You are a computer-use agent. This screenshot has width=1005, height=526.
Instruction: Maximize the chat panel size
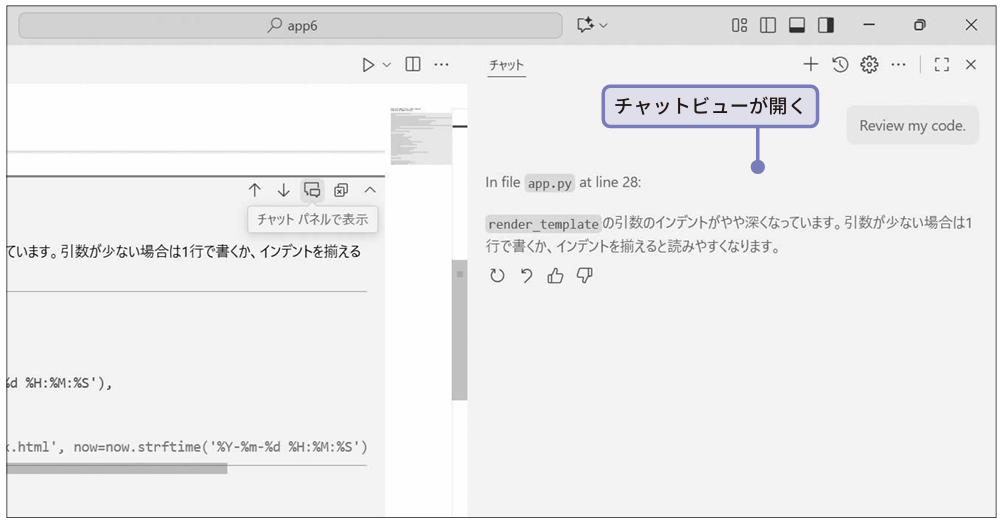click(942, 64)
